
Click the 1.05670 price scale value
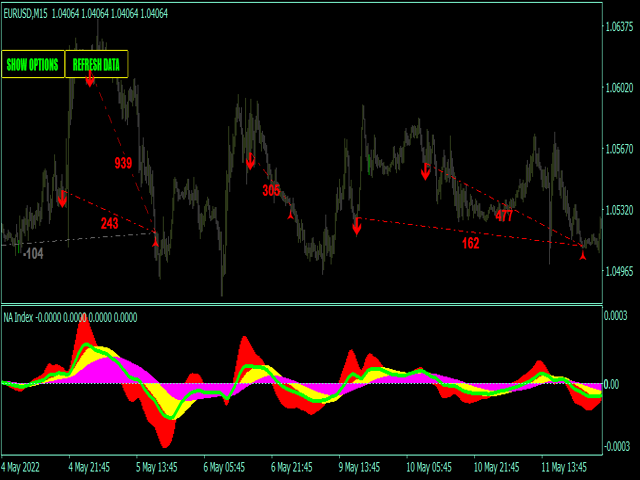pyautogui.click(x=619, y=149)
